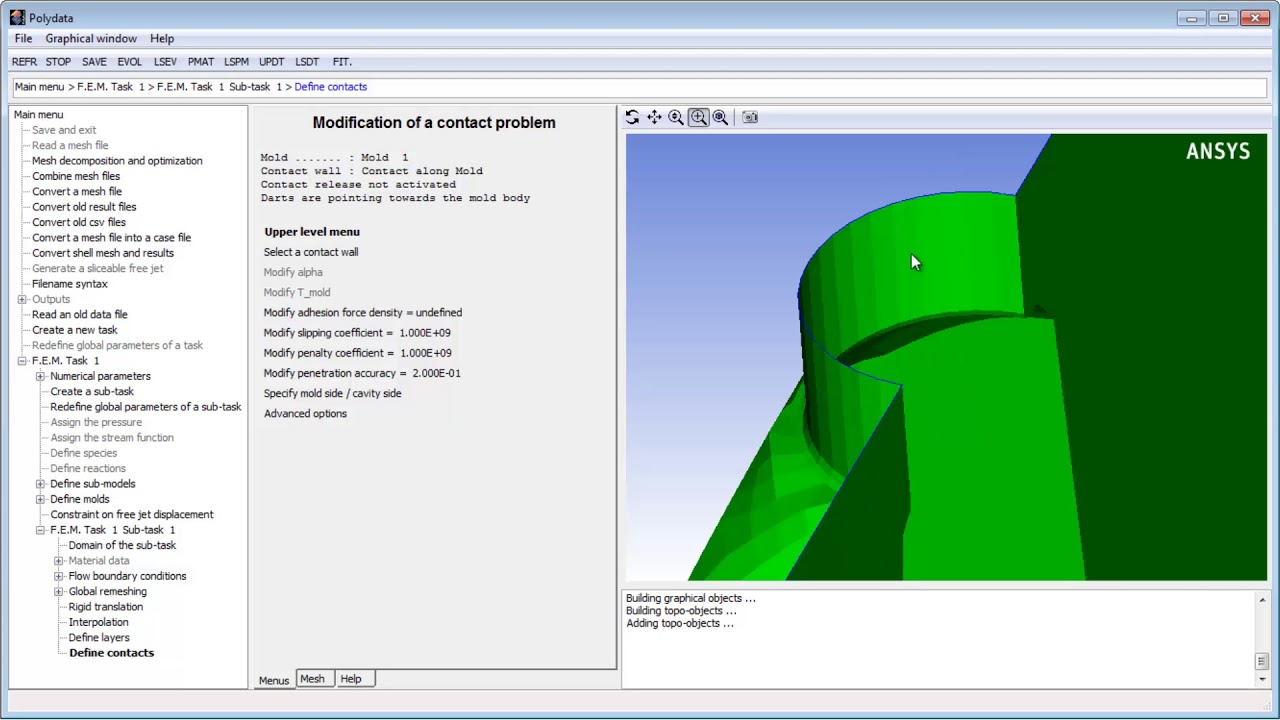Select Filename syntax

(x=70, y=284)
